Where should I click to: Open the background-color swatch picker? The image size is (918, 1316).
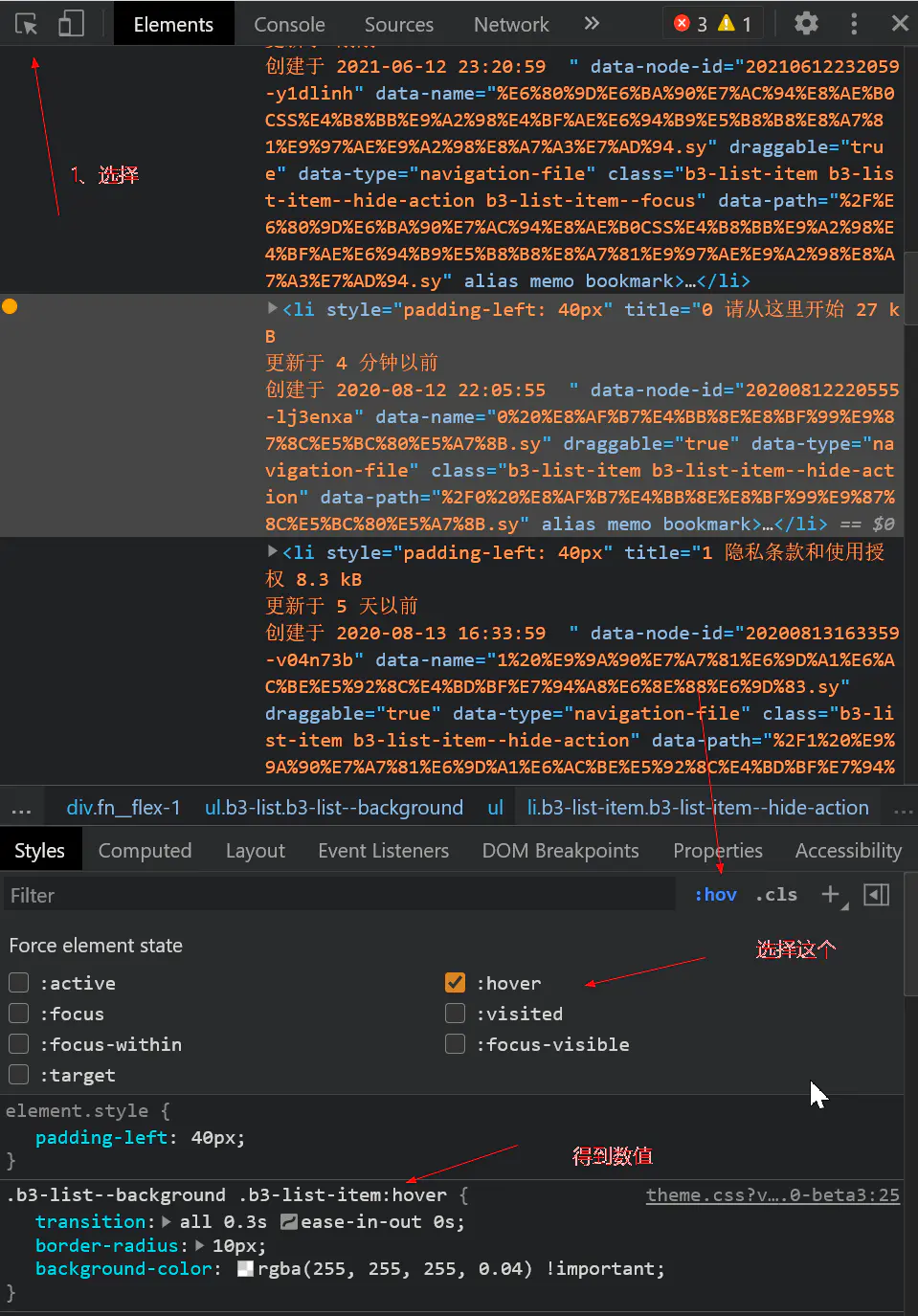point(245,1269)
